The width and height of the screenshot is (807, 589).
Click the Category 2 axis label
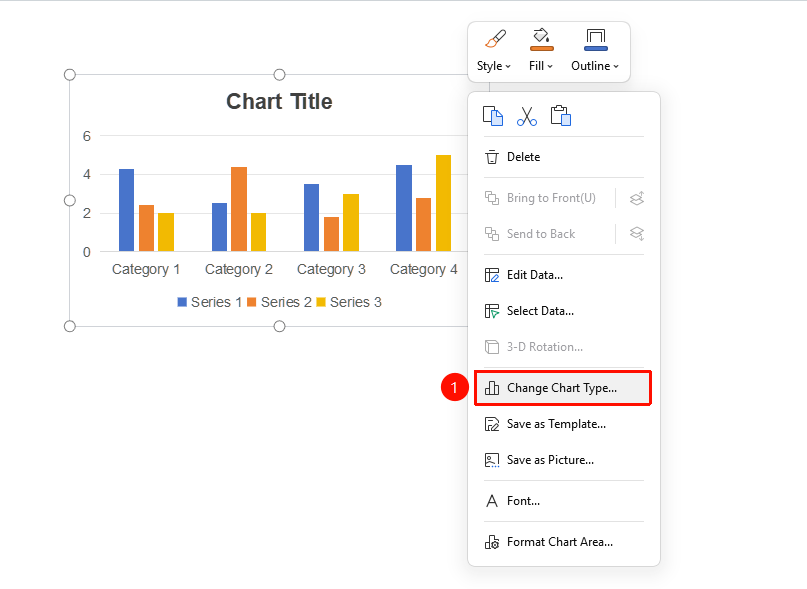pyautogui.click(x=239, y=269)
